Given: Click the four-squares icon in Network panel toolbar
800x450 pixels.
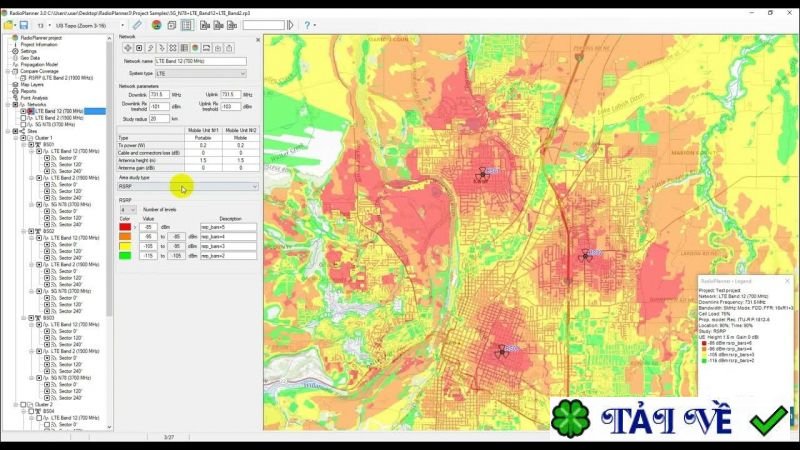Looking at the screenshot, I should click(173, 48).
